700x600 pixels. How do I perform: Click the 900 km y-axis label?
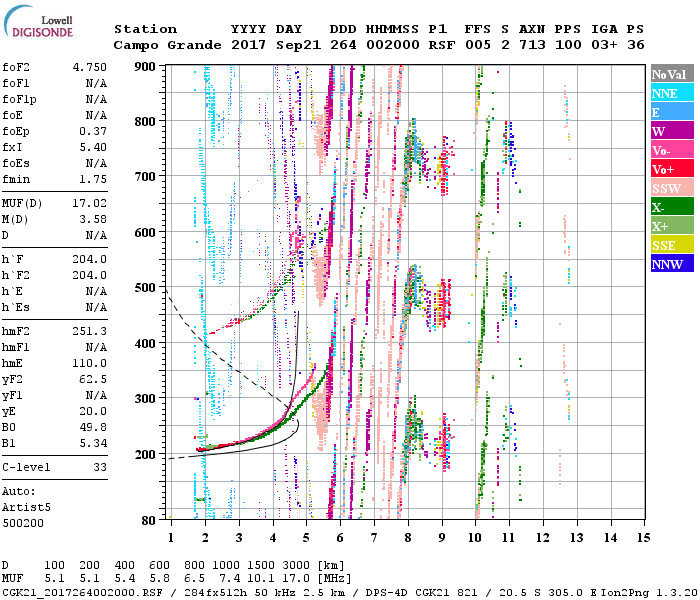point(146,66)
